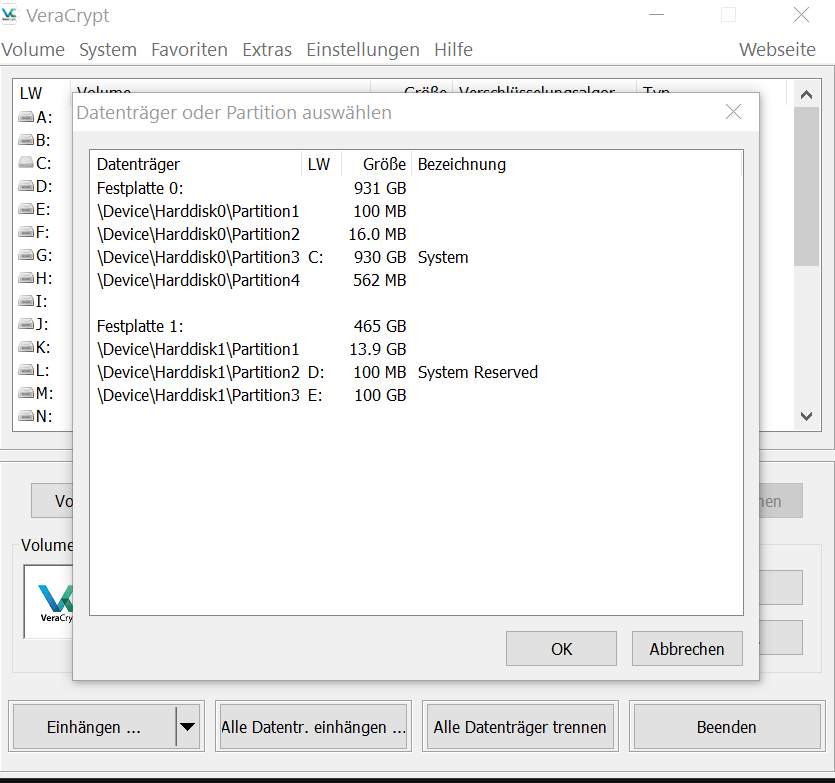
Task: Select the Festplatte 0: row
Action: 416,188
